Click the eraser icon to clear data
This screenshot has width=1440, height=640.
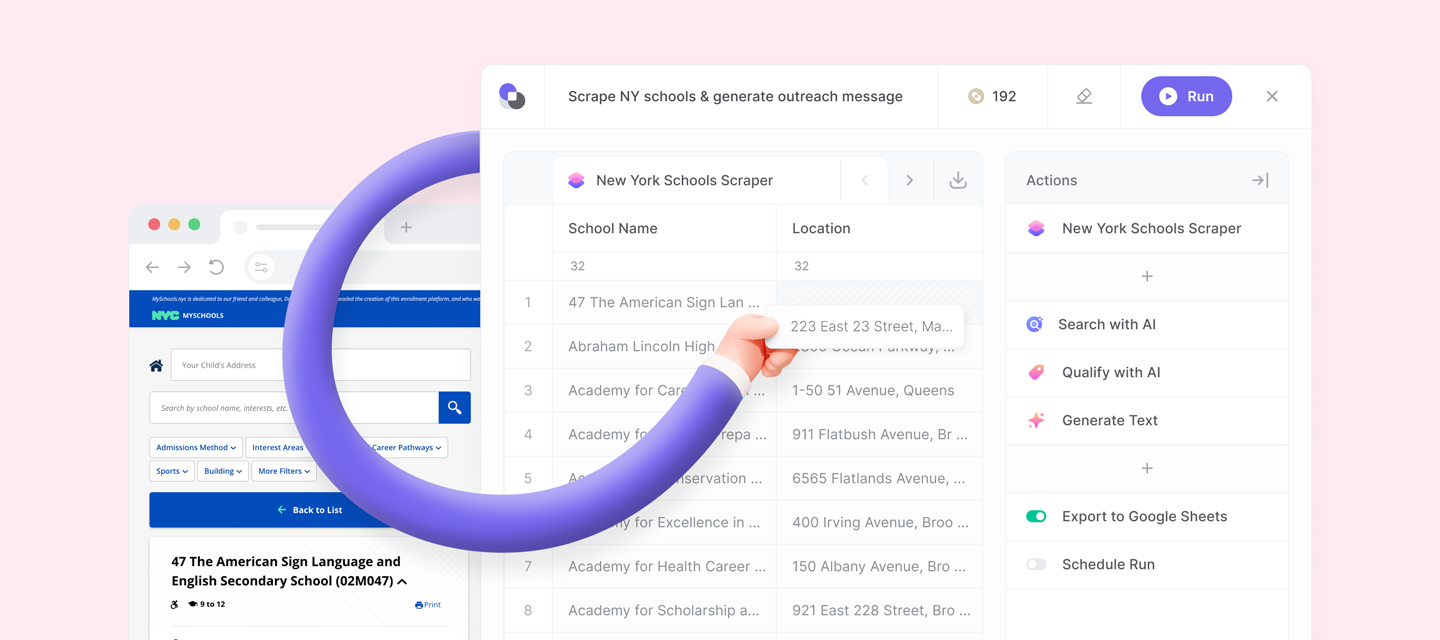pos(1083,96)
